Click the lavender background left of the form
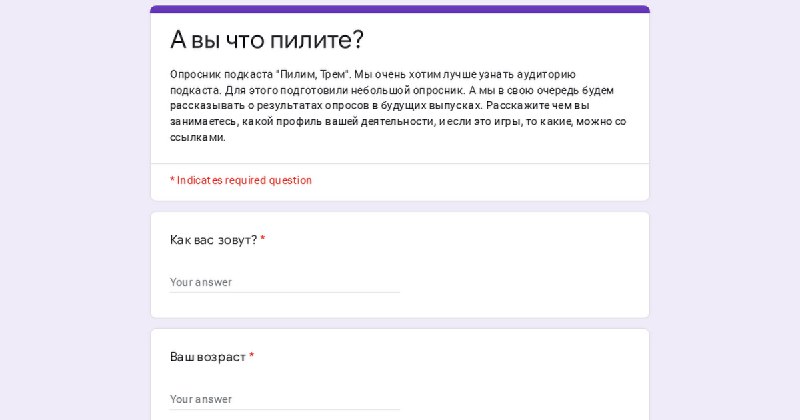800x420 pixels. (x=75, y=210)
